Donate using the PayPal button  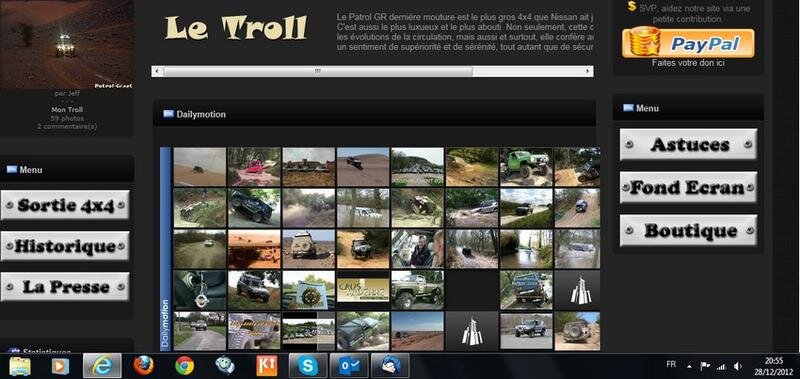pos(688,42)
